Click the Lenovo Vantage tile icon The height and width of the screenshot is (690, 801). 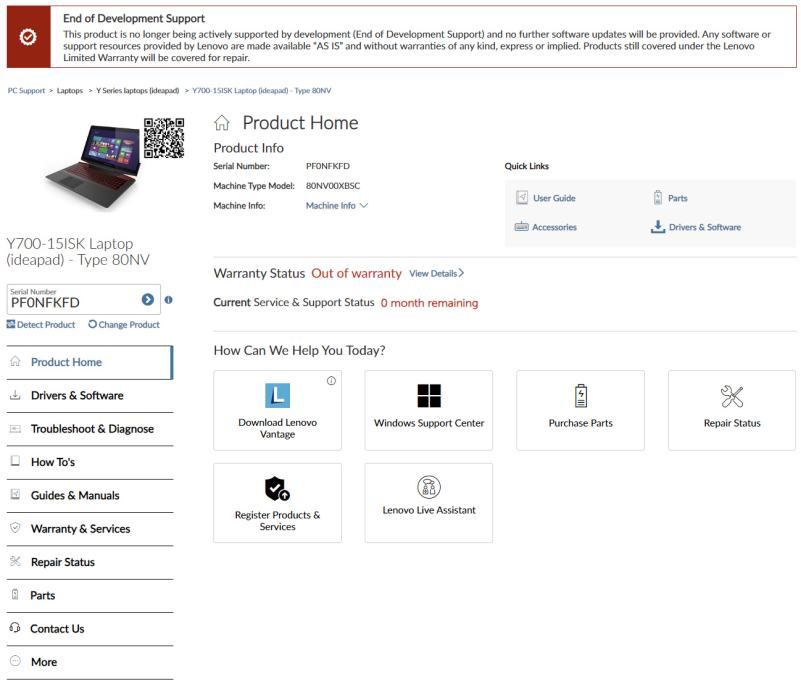pyautogui.click(x=278, y=395)
